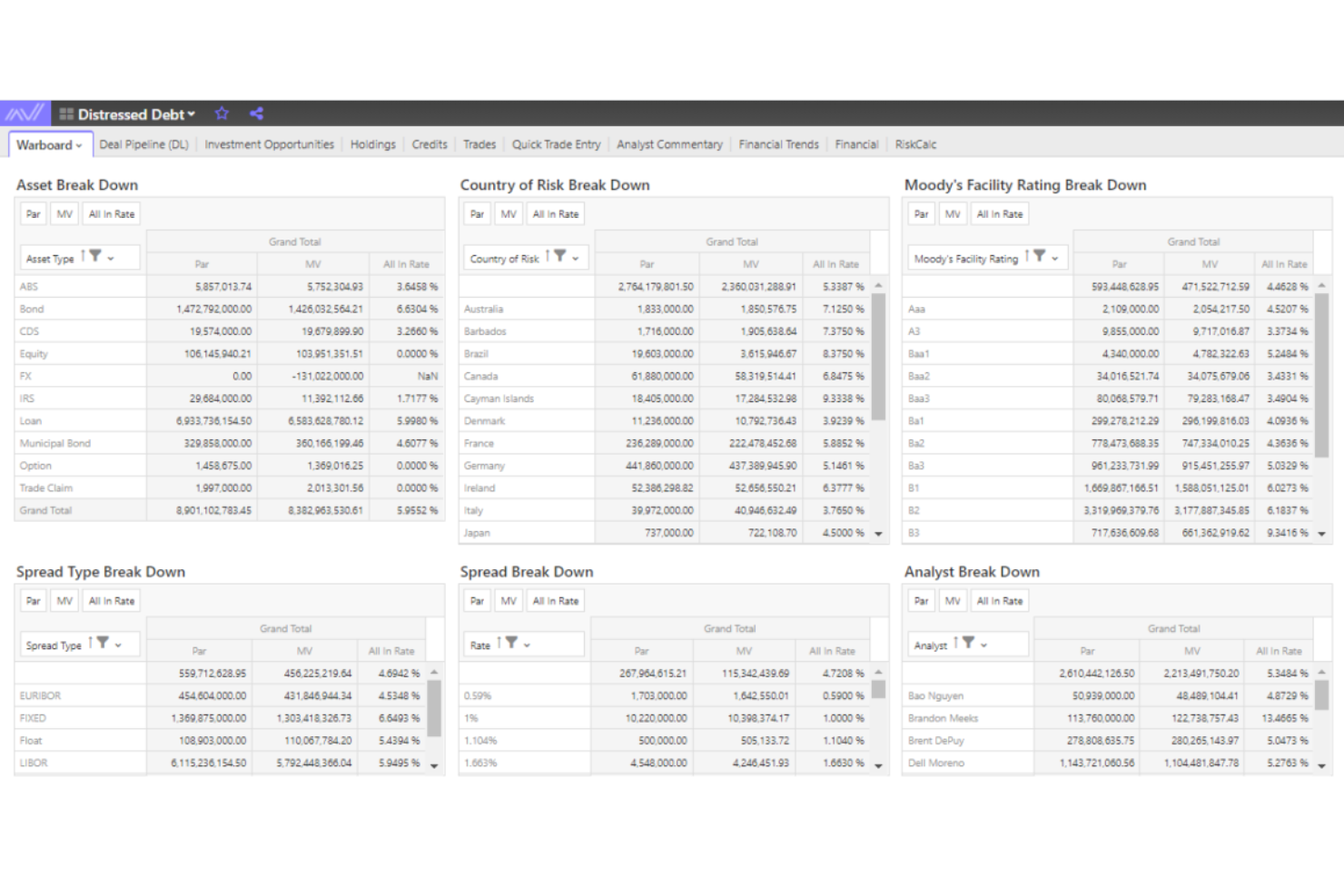Click the app logo icon
The width and height of the screenshot is (1344, 896).
pos(25,113)
